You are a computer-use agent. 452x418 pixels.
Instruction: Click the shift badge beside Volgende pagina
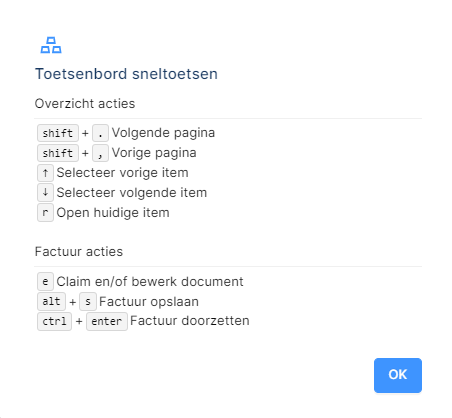tap(58, 133)
